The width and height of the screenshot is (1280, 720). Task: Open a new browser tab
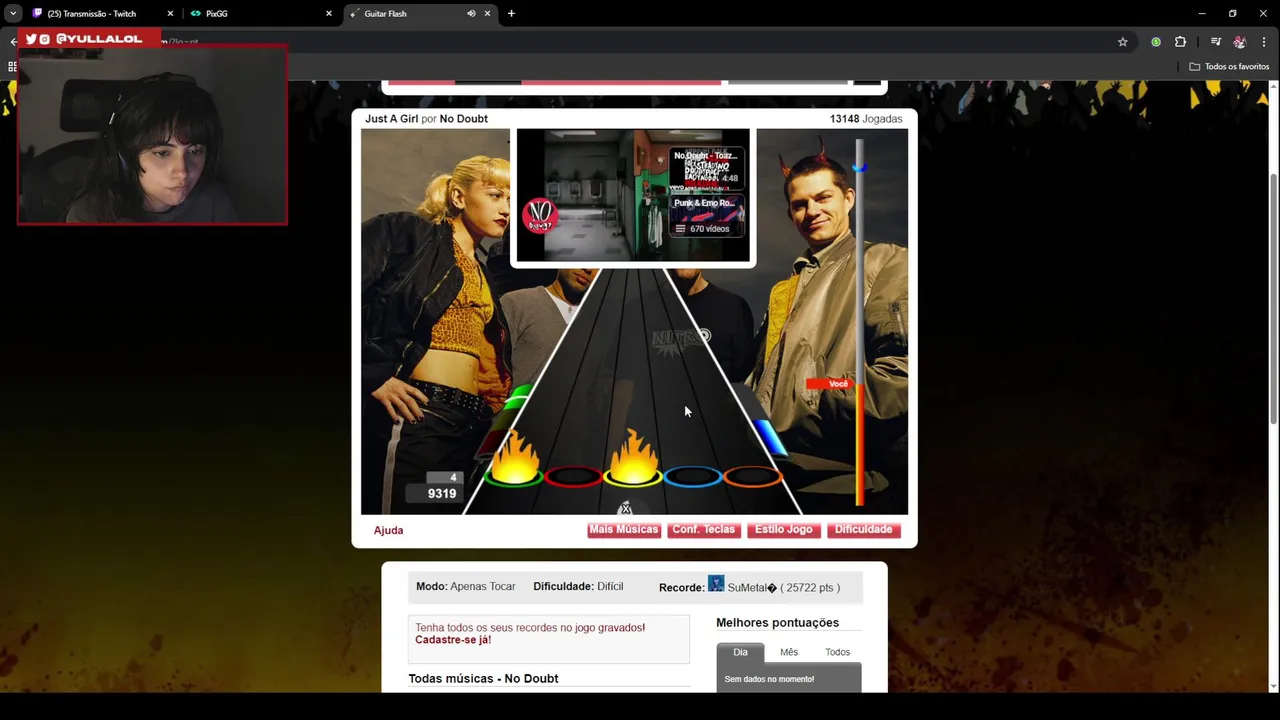(x=511, y=14)
